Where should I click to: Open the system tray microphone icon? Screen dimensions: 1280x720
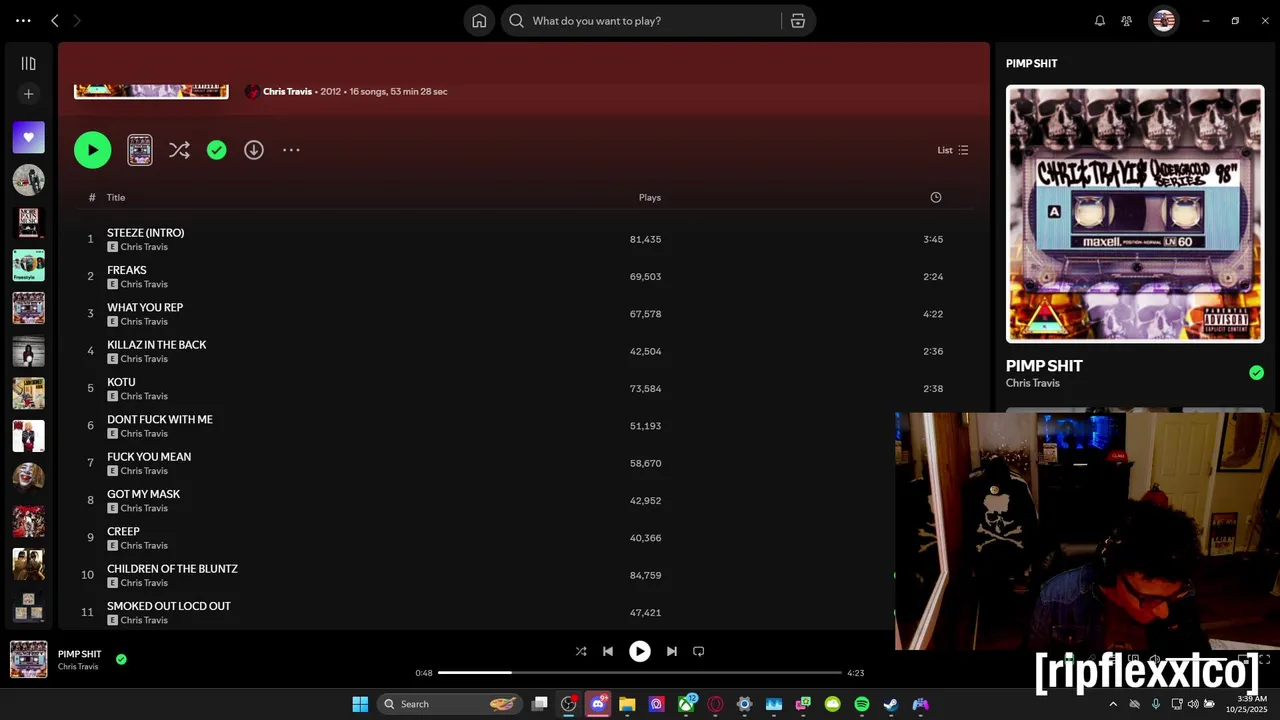(x=1155, y=704)
